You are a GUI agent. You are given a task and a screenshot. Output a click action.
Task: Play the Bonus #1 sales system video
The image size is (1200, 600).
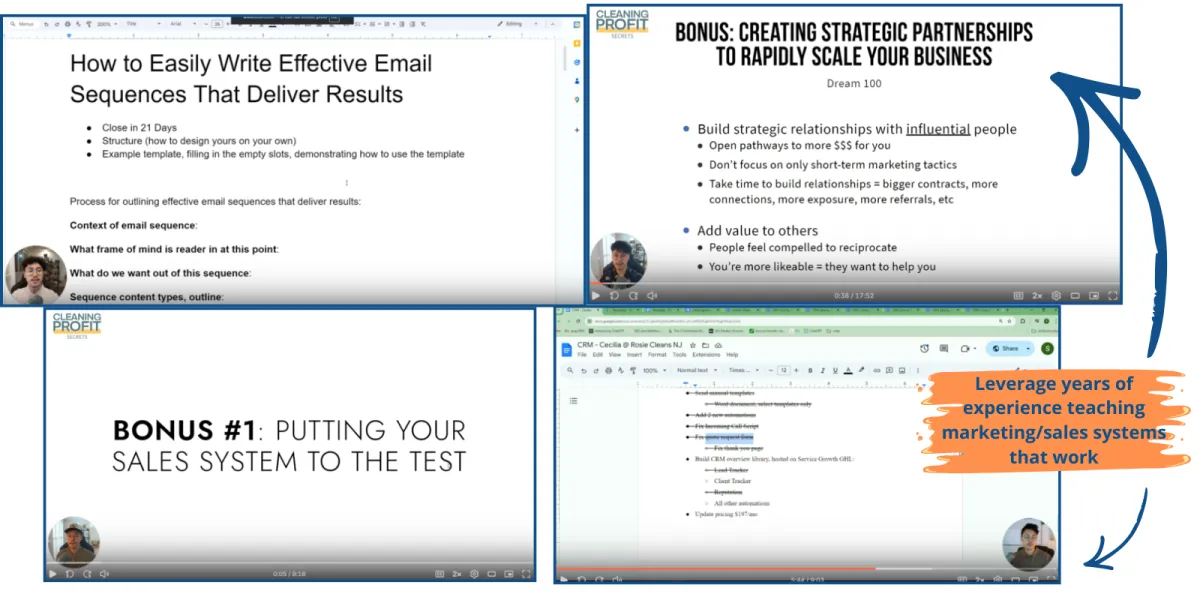click(x=52, y=573)
